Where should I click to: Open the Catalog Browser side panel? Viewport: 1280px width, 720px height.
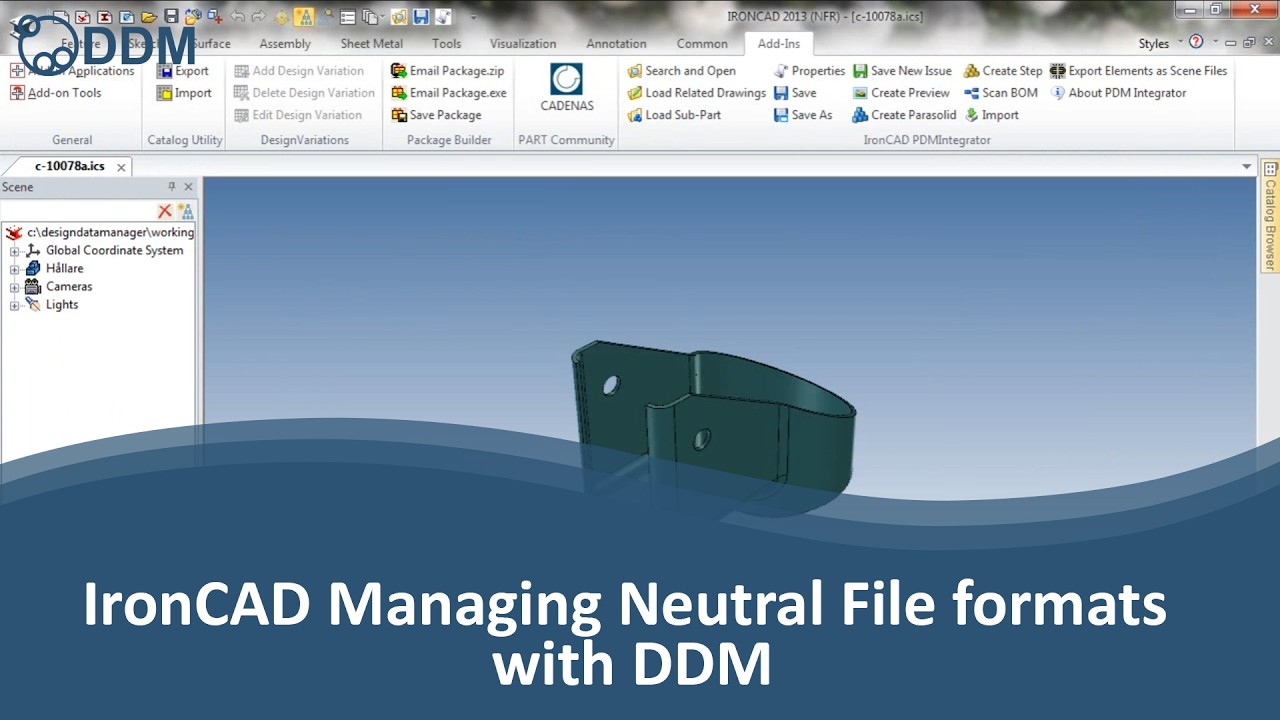(x=1270, y=216)
